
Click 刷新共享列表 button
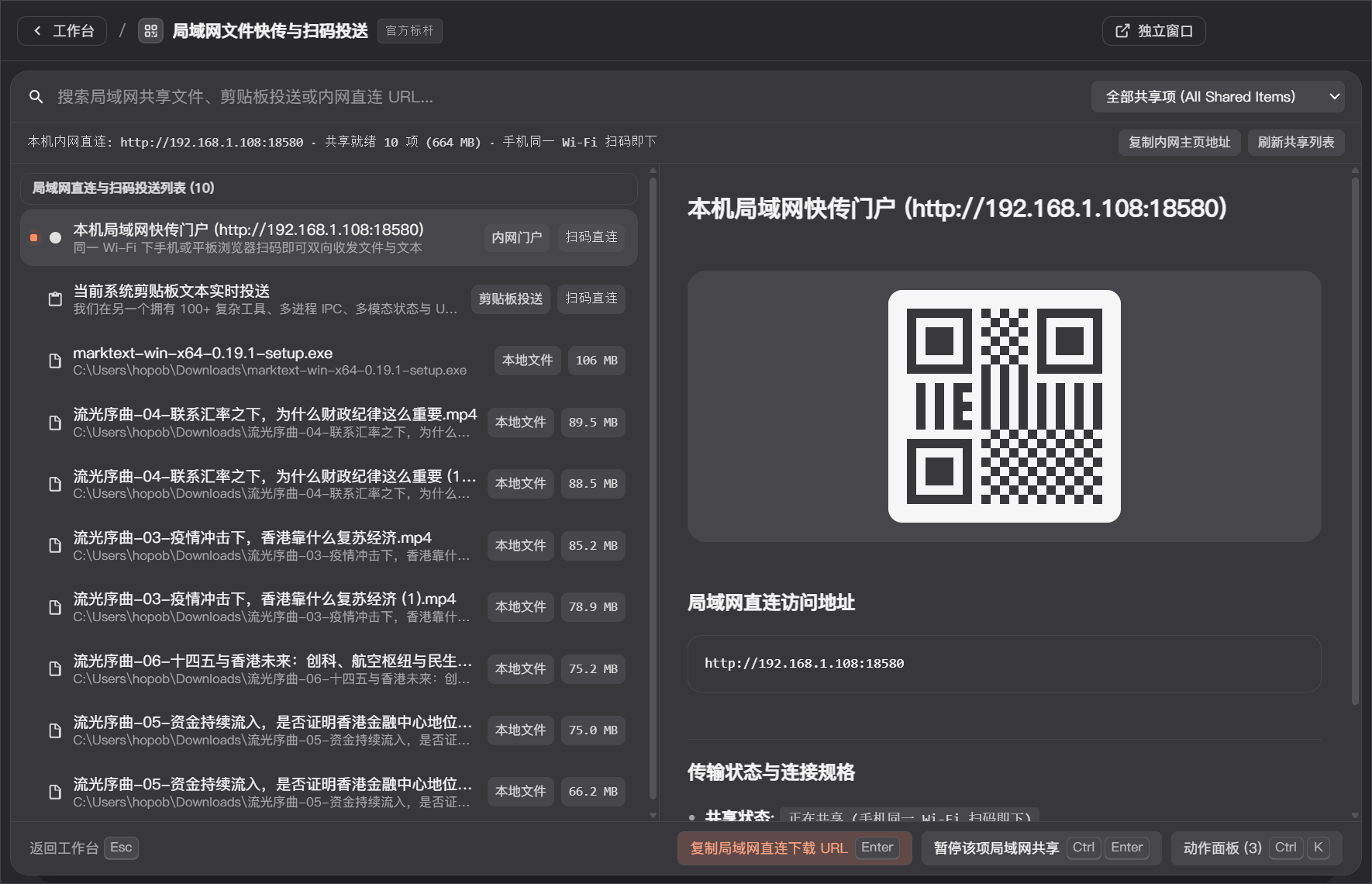pyautogui.click(x=1296, y=143)
